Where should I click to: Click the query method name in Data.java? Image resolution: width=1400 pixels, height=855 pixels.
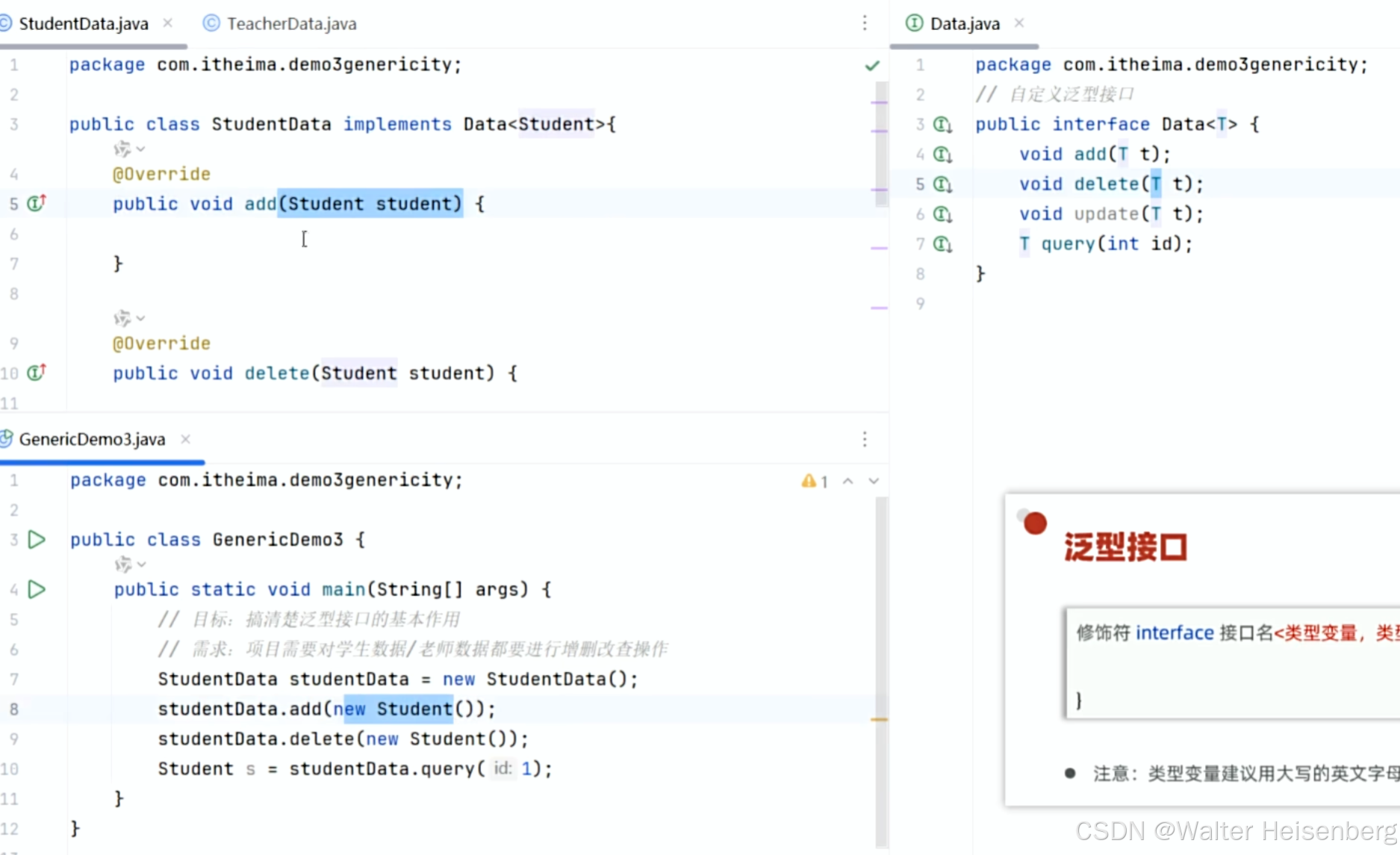1068,243
